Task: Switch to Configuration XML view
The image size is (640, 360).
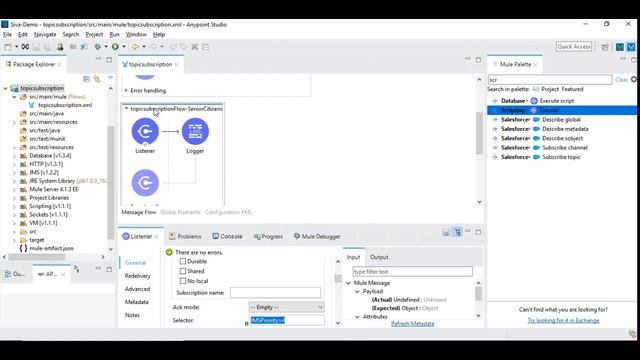Action: (228, 212)
